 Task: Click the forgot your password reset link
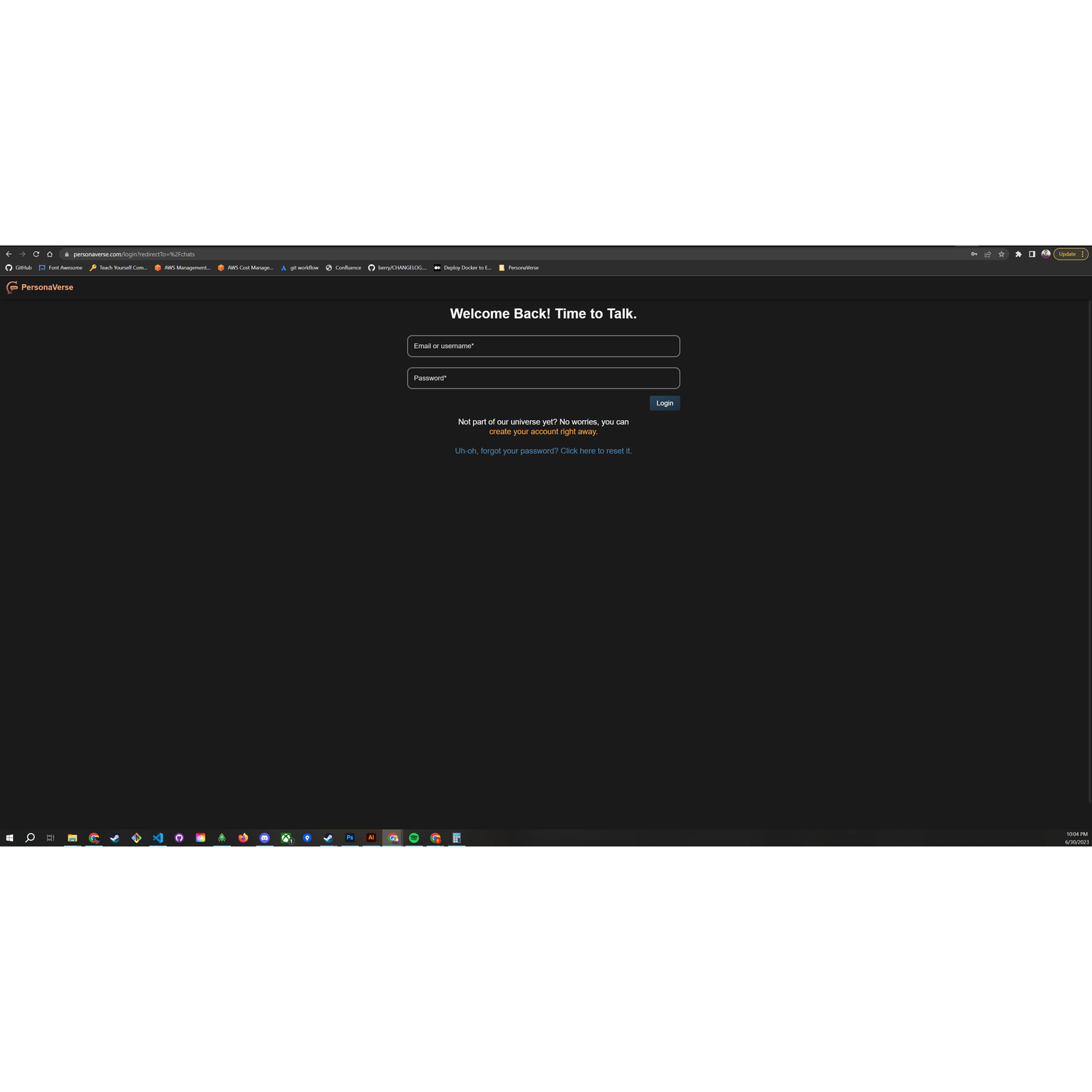tap(543, 451)
